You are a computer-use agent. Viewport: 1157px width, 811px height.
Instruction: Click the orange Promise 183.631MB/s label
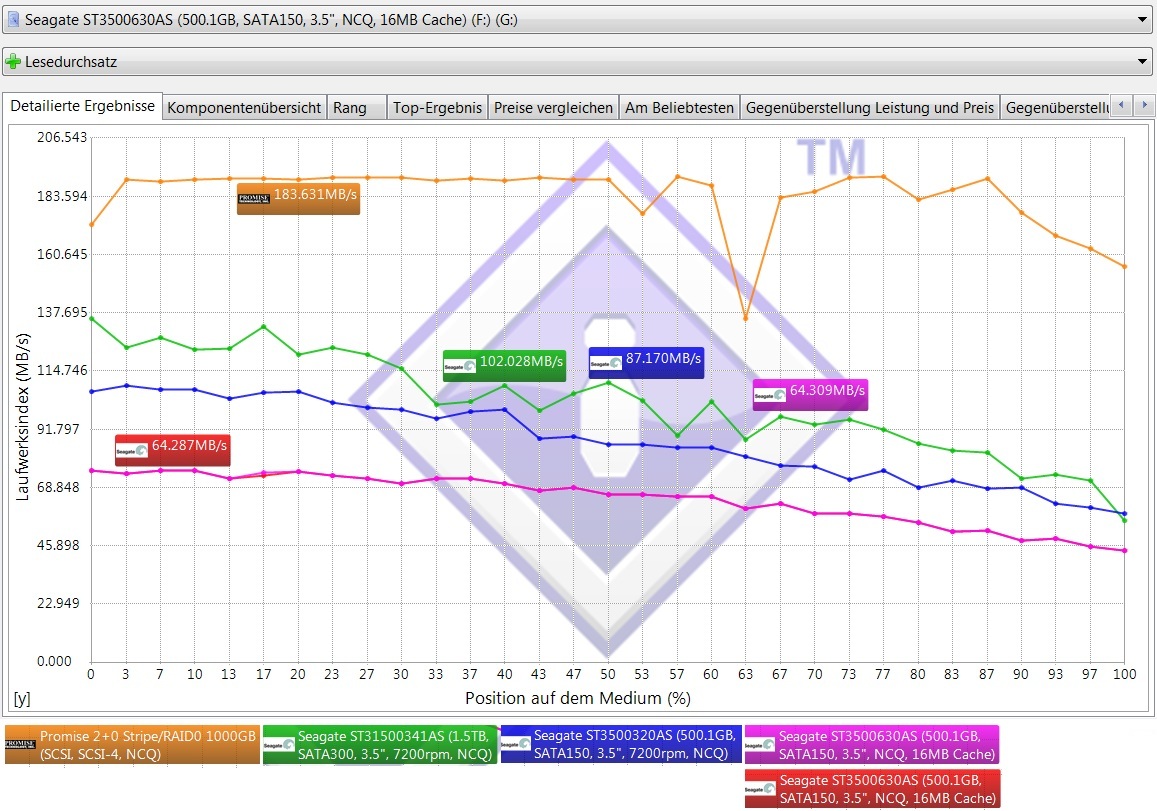[298, 199]
